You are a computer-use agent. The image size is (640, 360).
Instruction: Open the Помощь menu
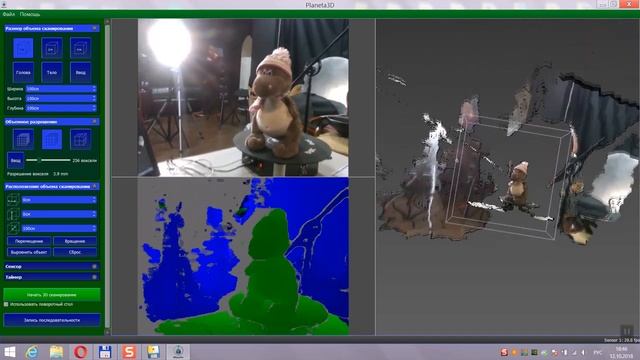[30, 14]
